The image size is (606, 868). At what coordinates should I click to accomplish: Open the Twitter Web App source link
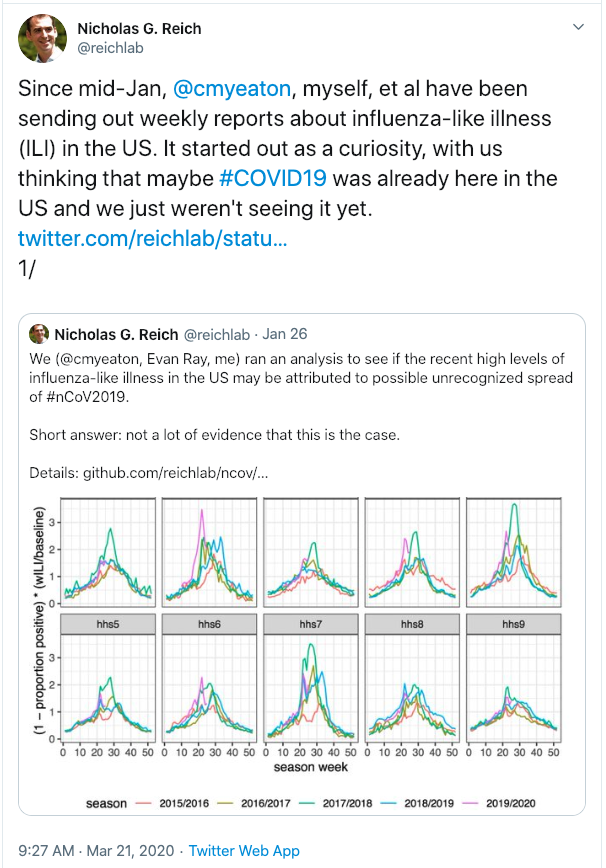pos(244,850)
